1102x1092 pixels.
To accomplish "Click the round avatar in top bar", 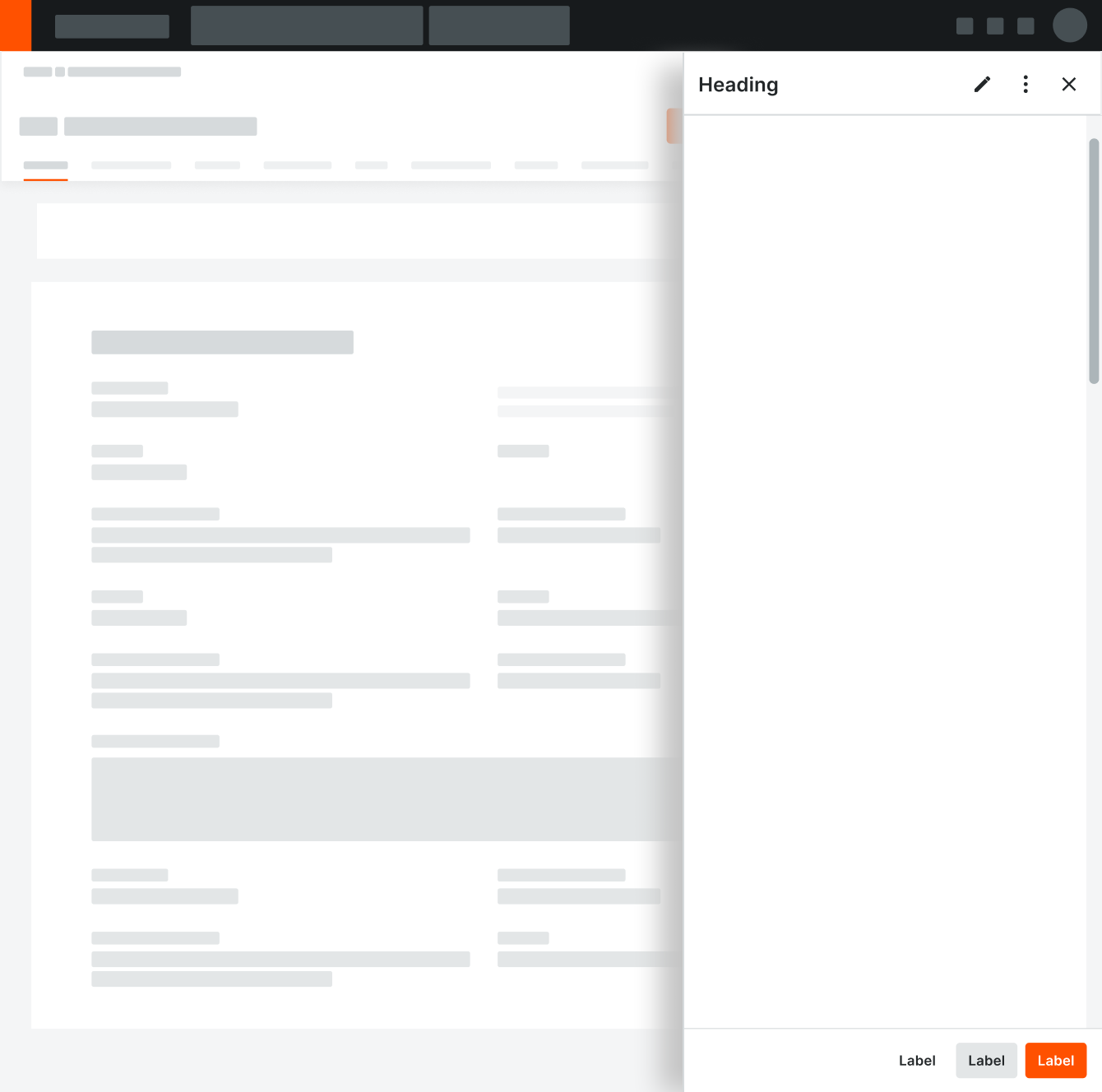I will (x=1070, y=25).
